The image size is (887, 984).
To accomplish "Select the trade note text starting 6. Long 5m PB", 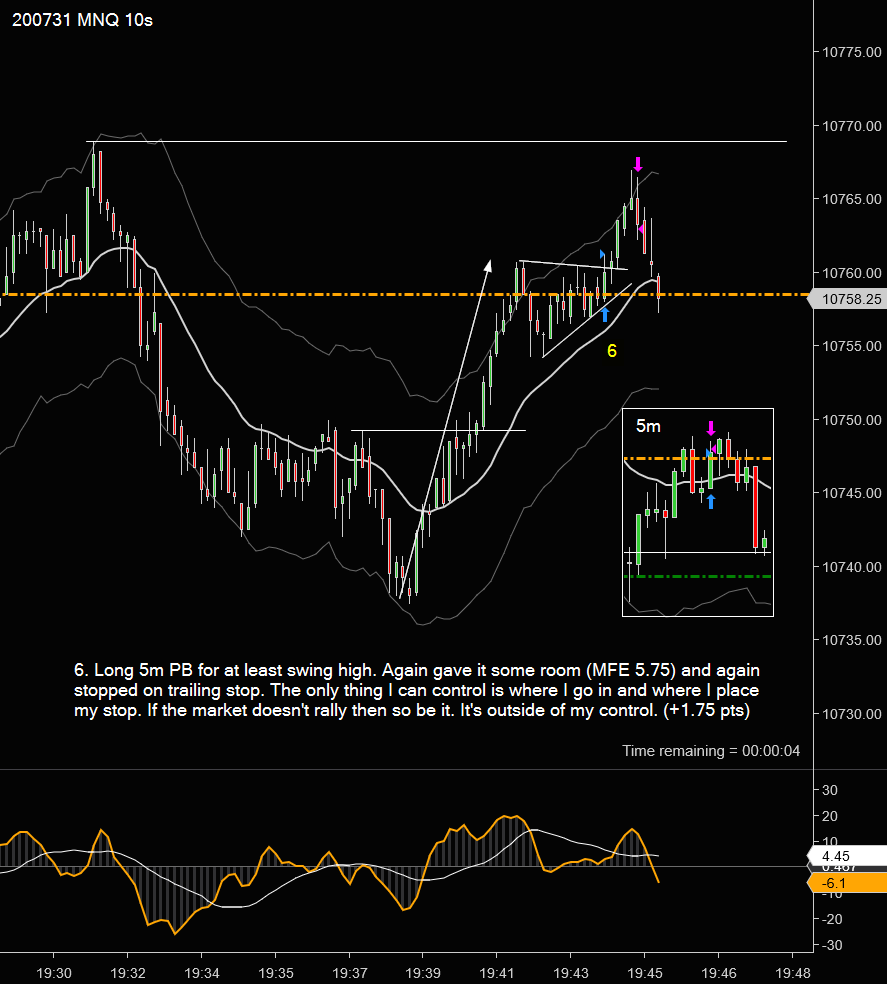I will 417,690.
